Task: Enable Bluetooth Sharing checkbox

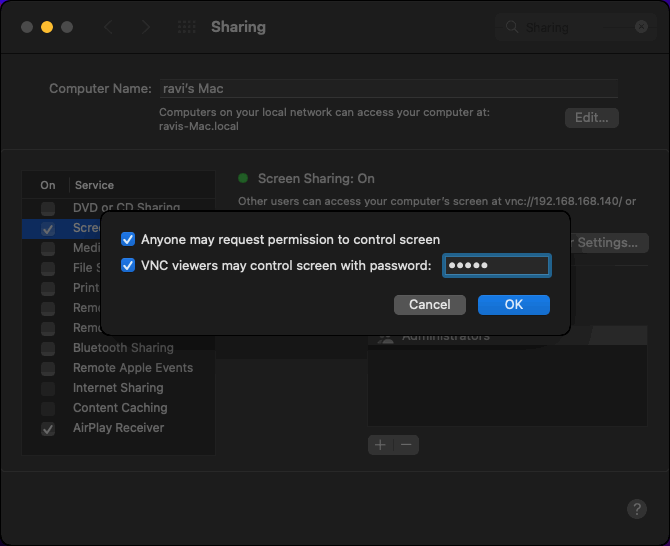Action: tap(48, 348)
